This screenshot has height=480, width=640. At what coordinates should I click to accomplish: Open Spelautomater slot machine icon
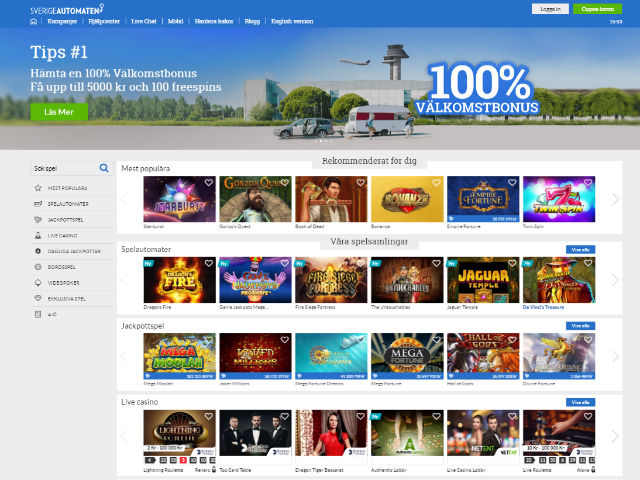[x=38, y=204]
